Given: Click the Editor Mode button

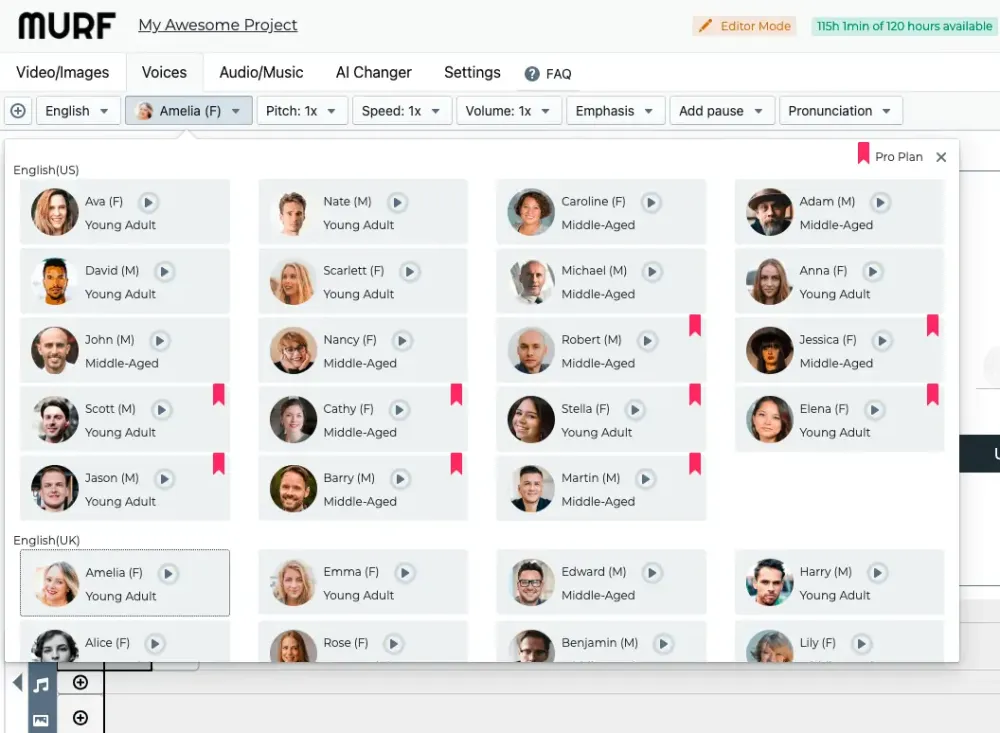Looking at the screenshot, I should 745,26.
